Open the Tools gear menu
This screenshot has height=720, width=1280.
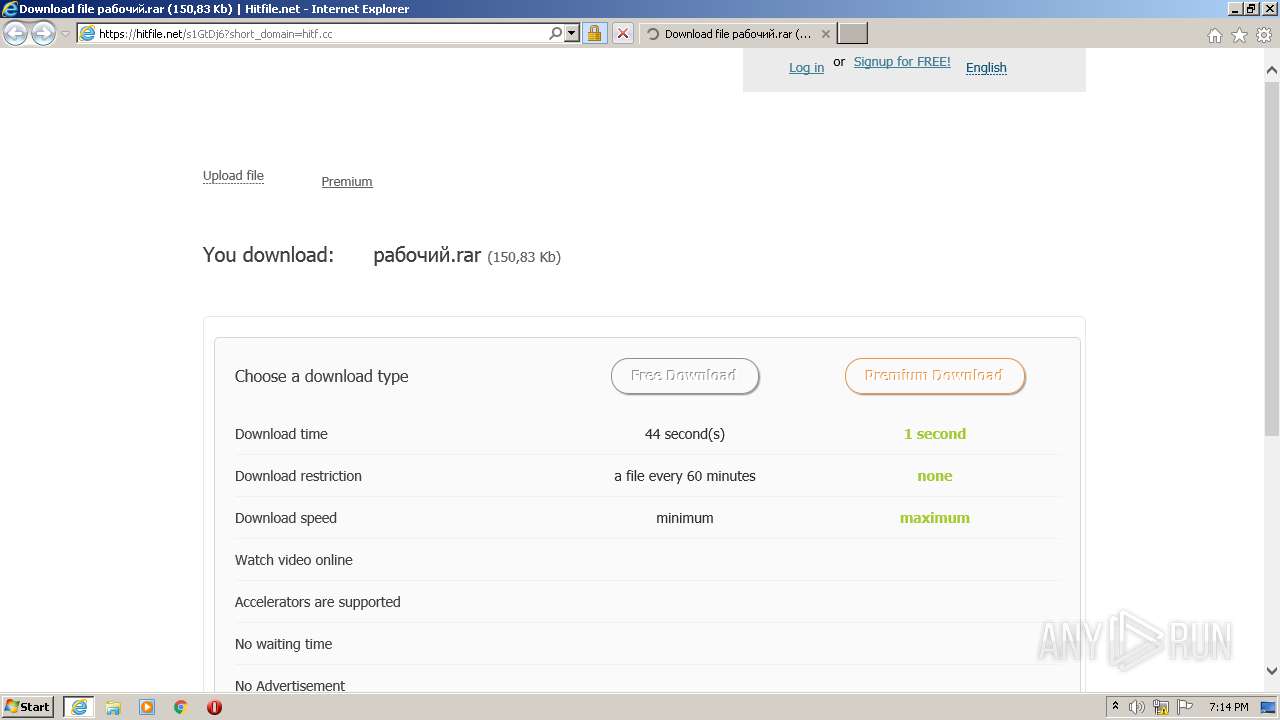(1264, 35)
